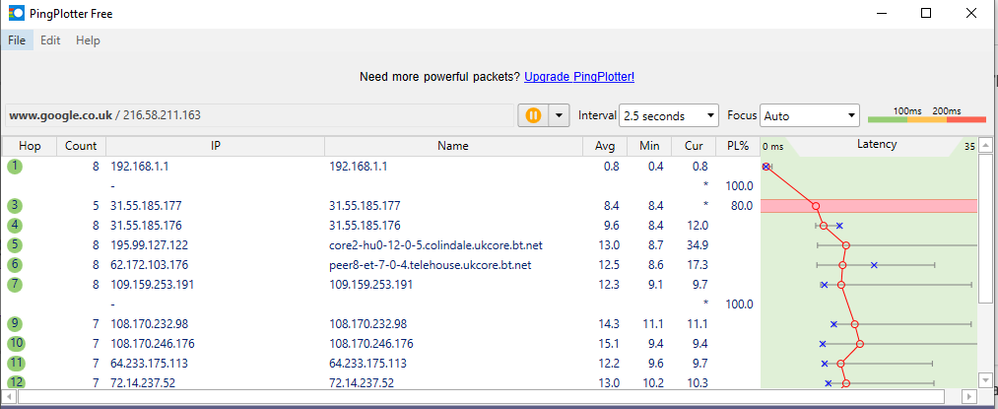Viewport: 998px width, 409px height.
Task: Click the hop 11 green circle icon
Action: (x=15, y=363)
